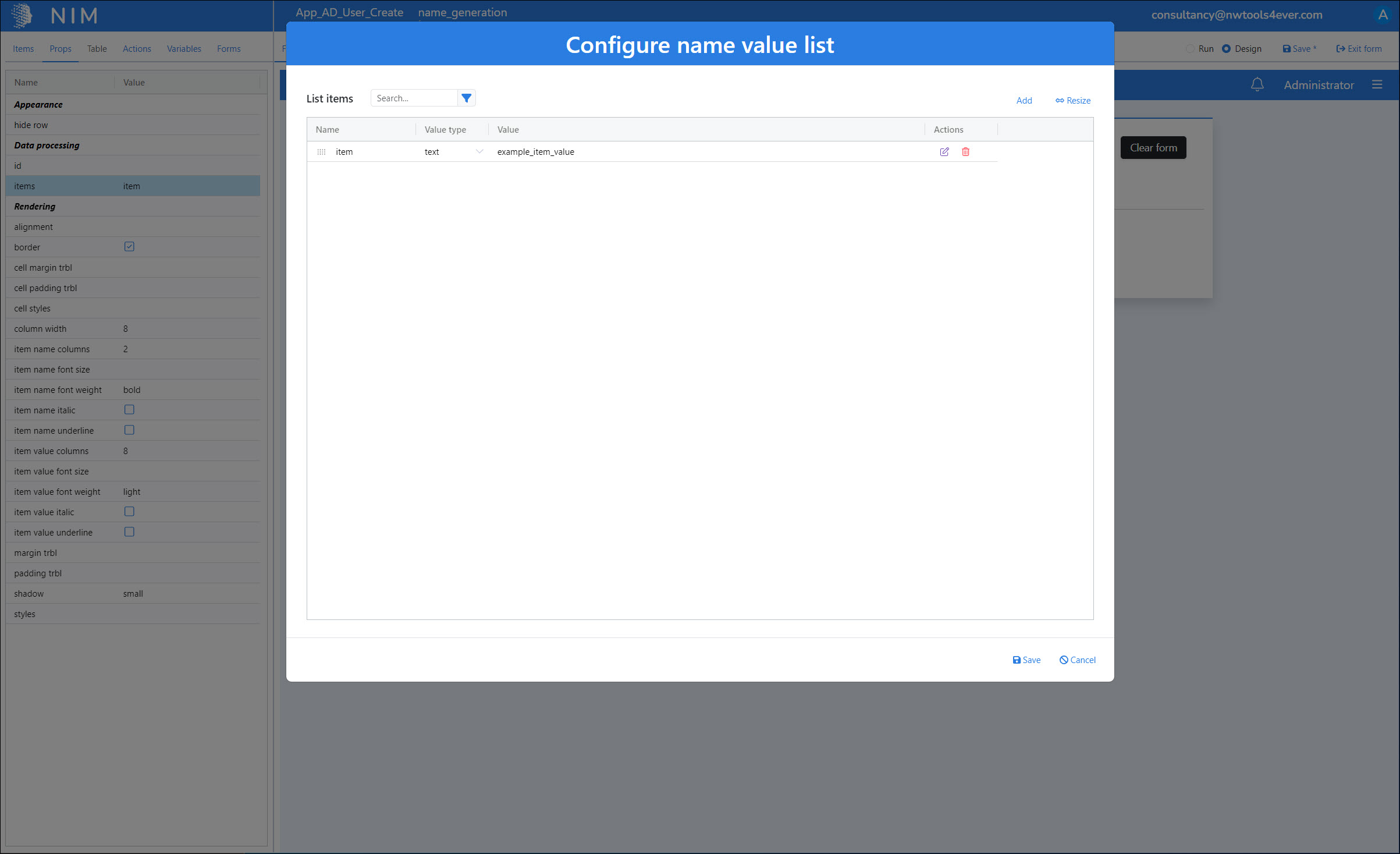Open the hamburger menu next to Administrator
The height and width of the screenshot is (854, 1400).
point(1377,85)
